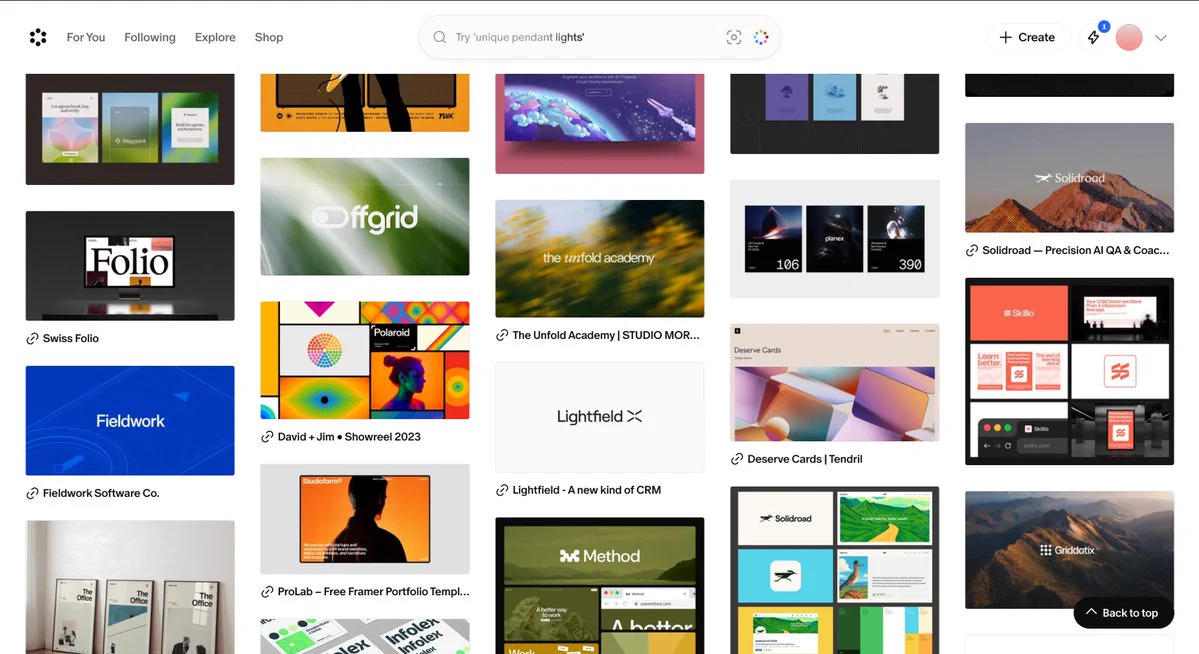Open the Lightfield CRM link
The height and width of the screenshot is (654, 1199).
pyautogui.click(x=587, y=490)
